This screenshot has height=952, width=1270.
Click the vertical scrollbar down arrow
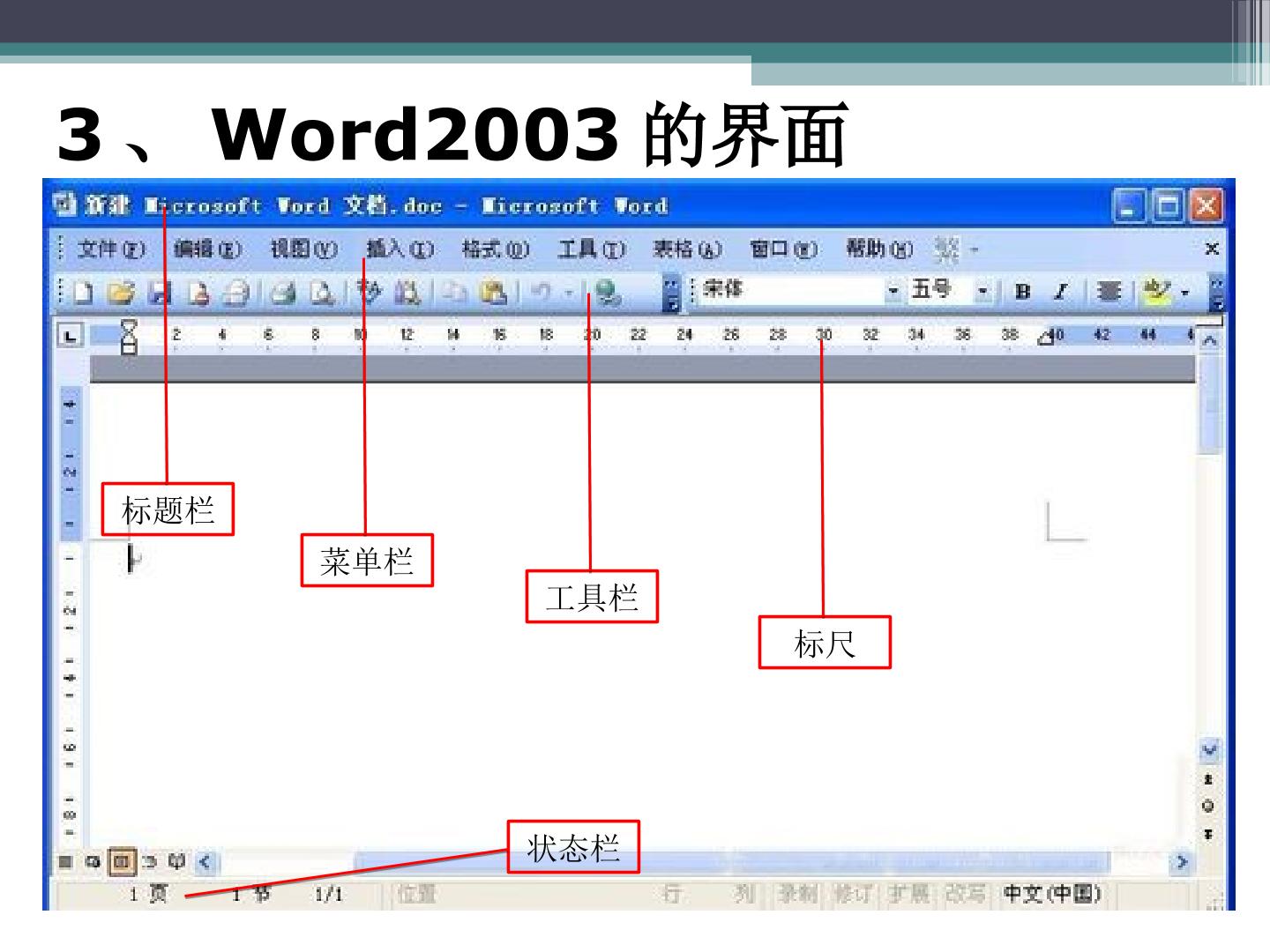pos(1209,752)
